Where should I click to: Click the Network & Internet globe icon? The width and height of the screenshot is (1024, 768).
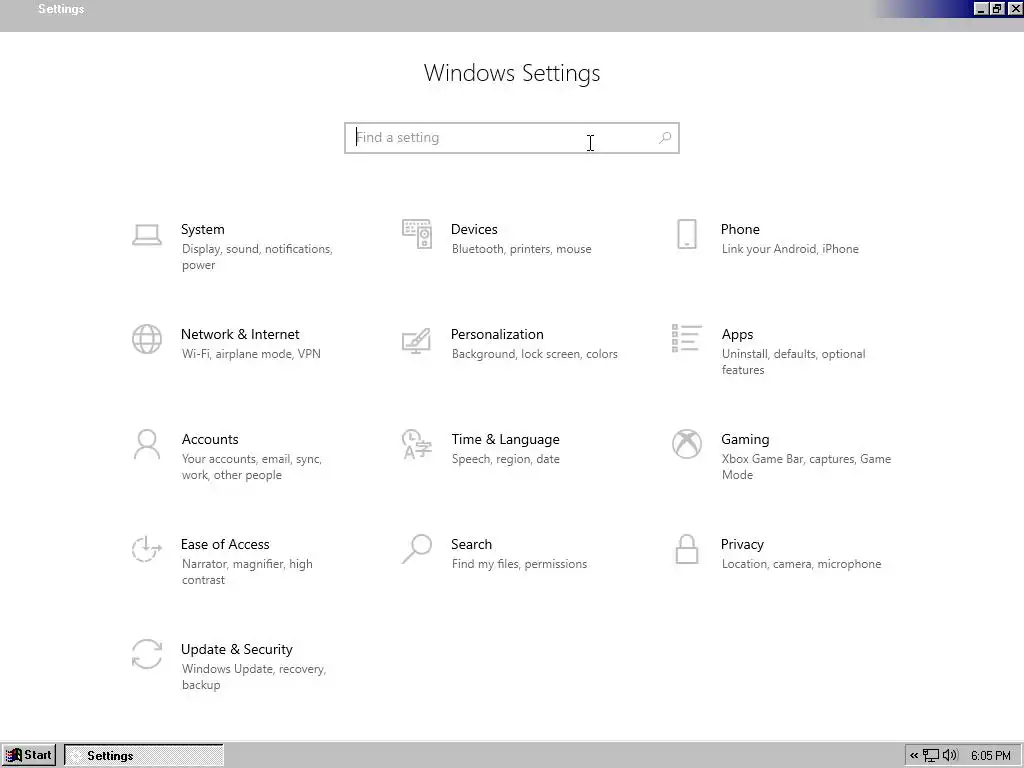click(147, 339)
